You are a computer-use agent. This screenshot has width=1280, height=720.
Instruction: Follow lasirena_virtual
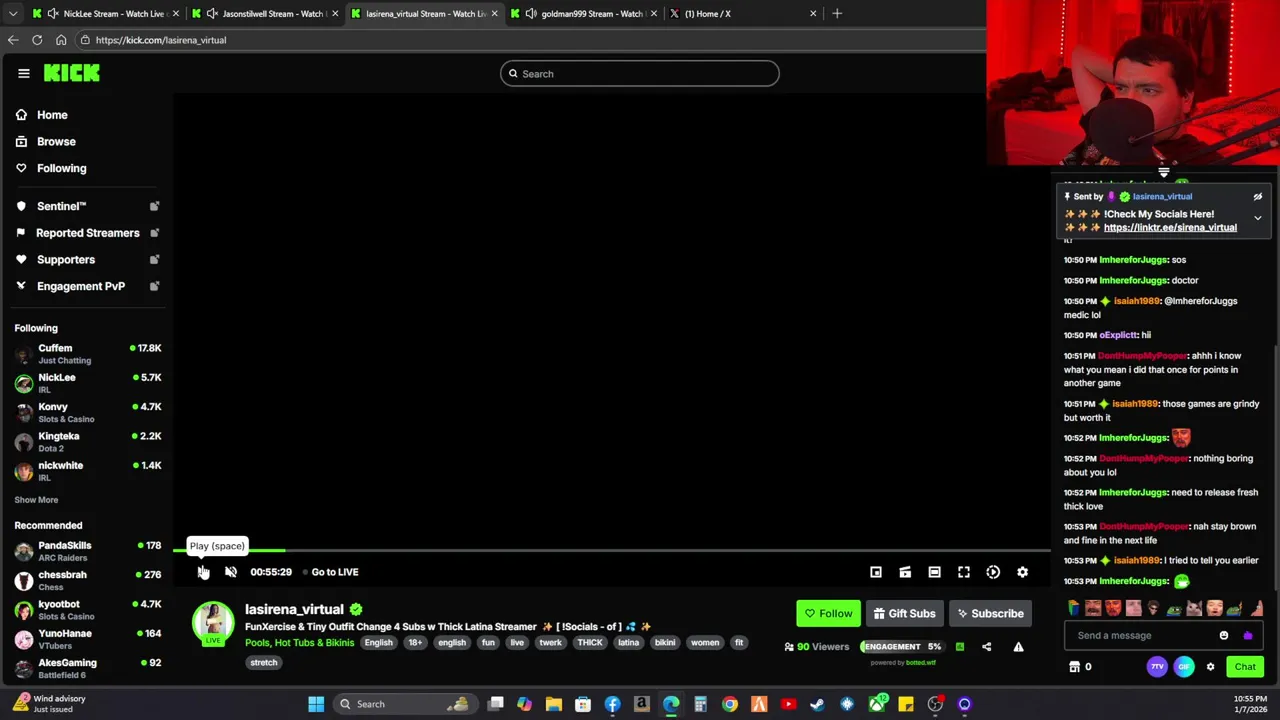coord(829,613)
